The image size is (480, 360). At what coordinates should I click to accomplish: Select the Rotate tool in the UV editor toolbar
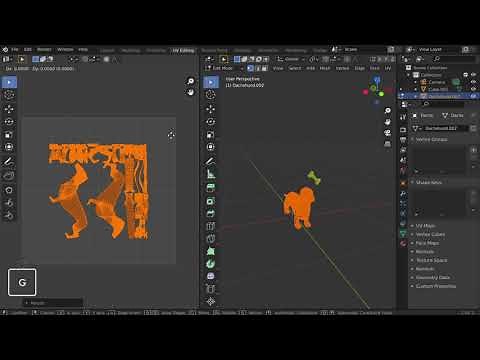point(9,122)
